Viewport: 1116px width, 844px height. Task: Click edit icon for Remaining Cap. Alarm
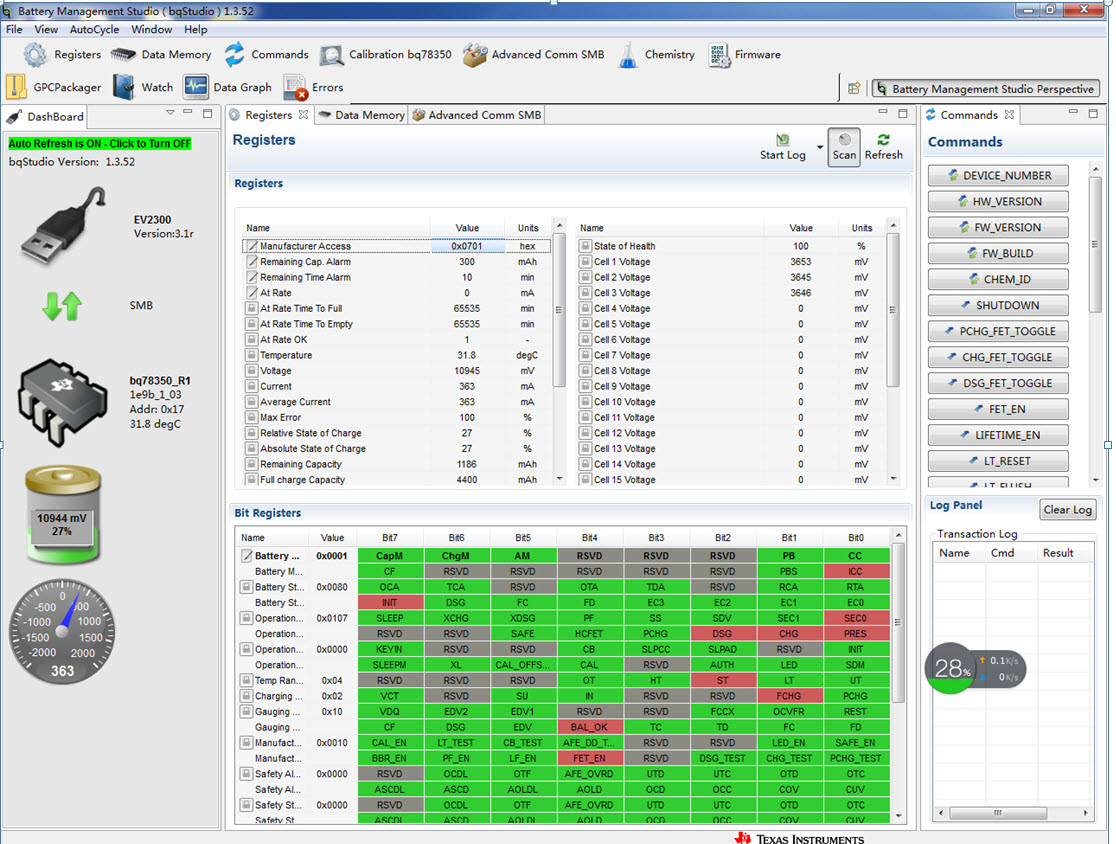[x=252, y=262]
